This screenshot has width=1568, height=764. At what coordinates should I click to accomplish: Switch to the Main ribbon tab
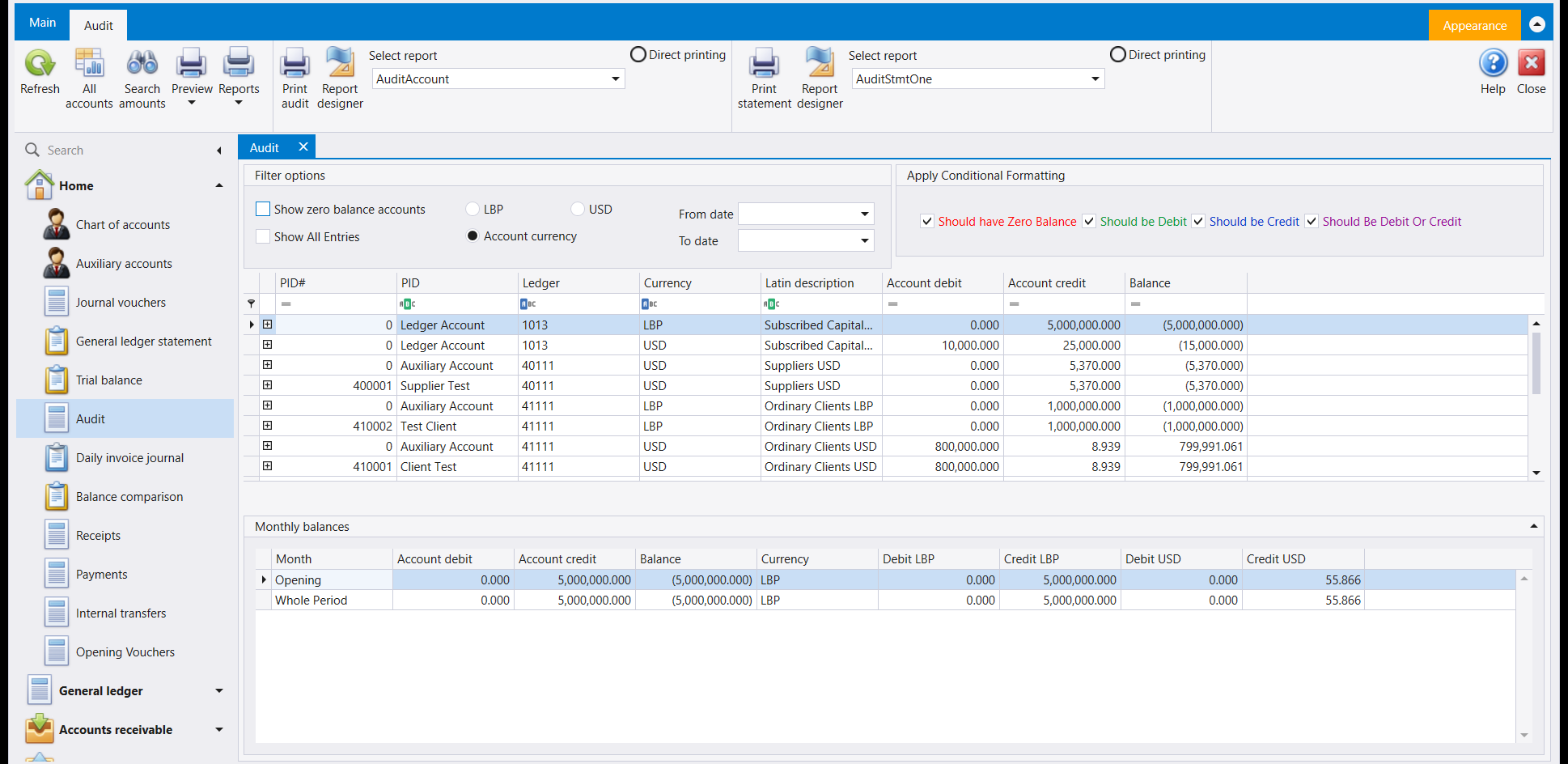(x=42, y=23)
